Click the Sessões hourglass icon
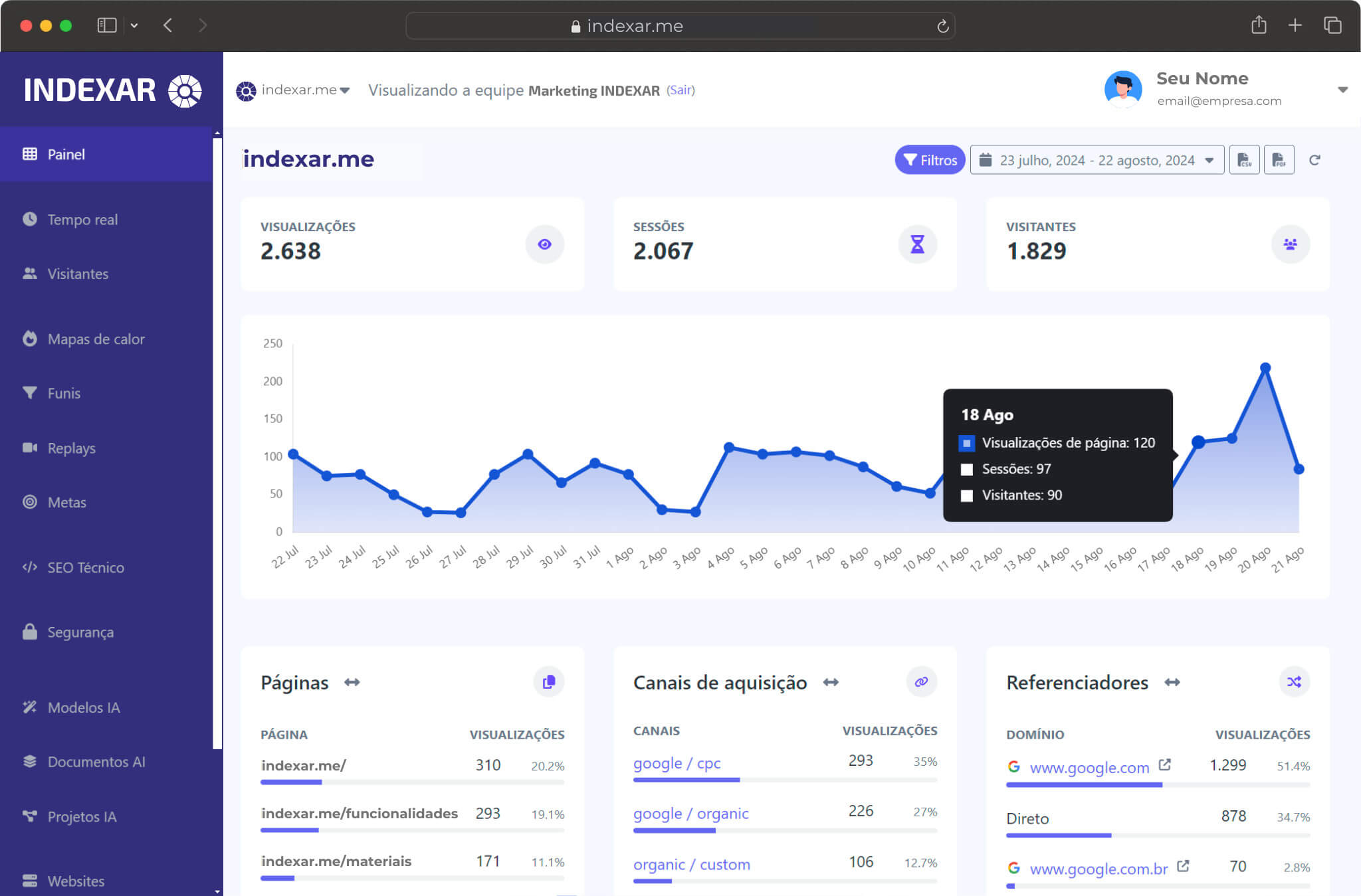The width and height of the screenshot is (1361, 896). [x=918, y=244]
